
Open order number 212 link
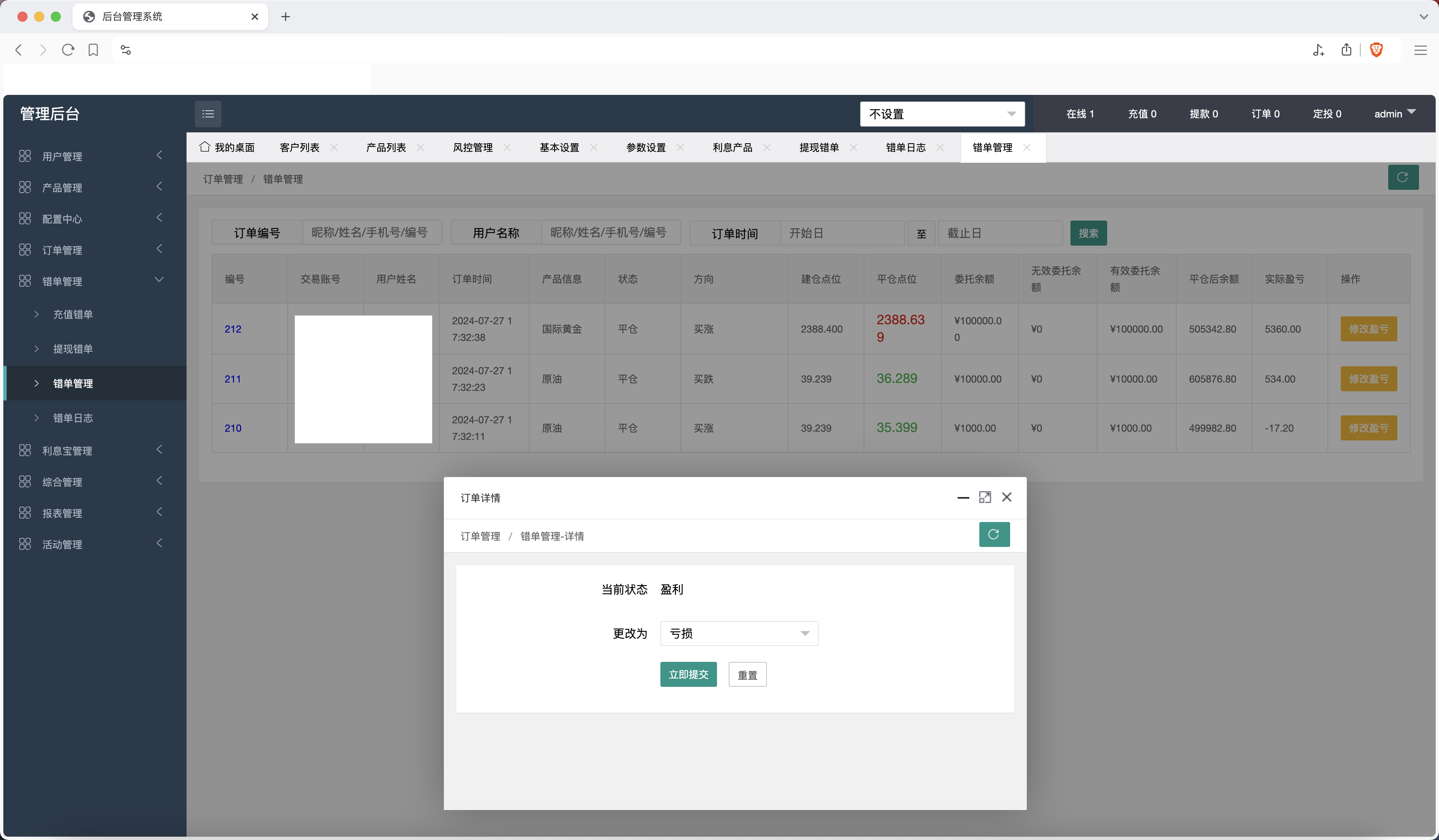[233, 329]
